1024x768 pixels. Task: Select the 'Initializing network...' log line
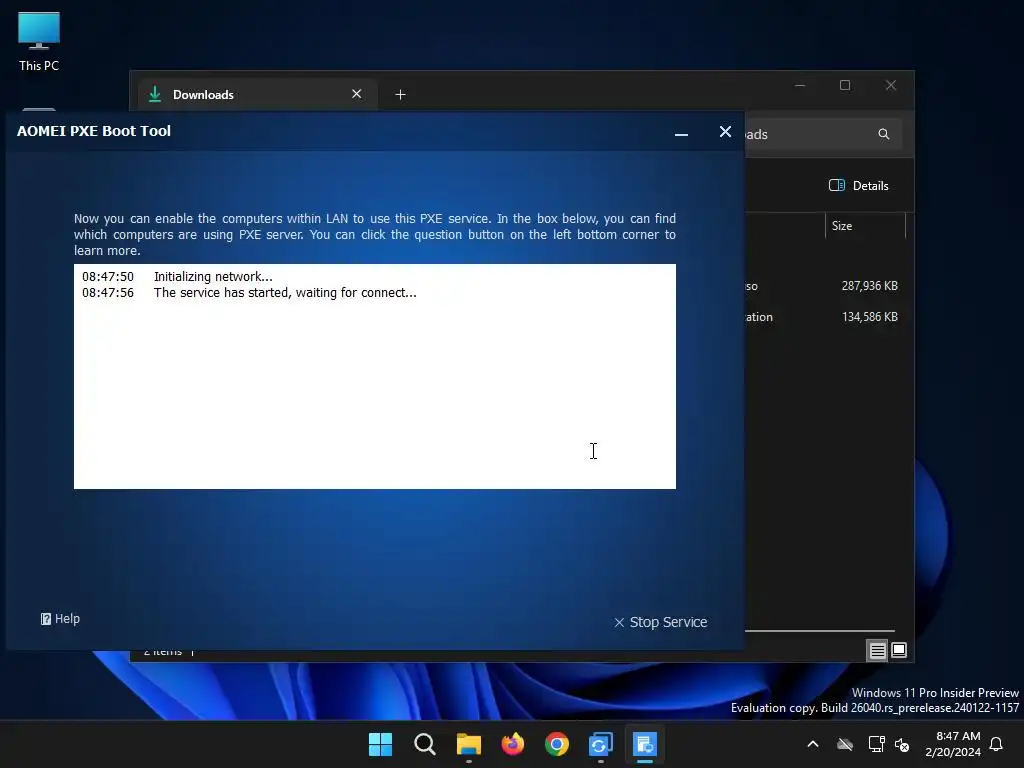coord(213,276)
